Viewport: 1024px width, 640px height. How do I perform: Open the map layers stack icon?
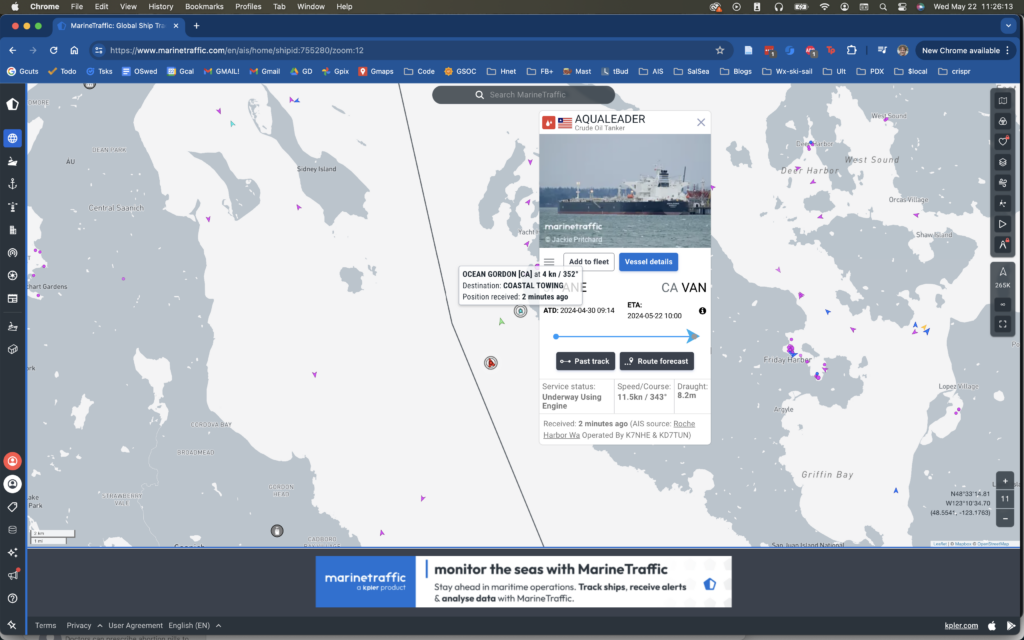(1002, 162)
